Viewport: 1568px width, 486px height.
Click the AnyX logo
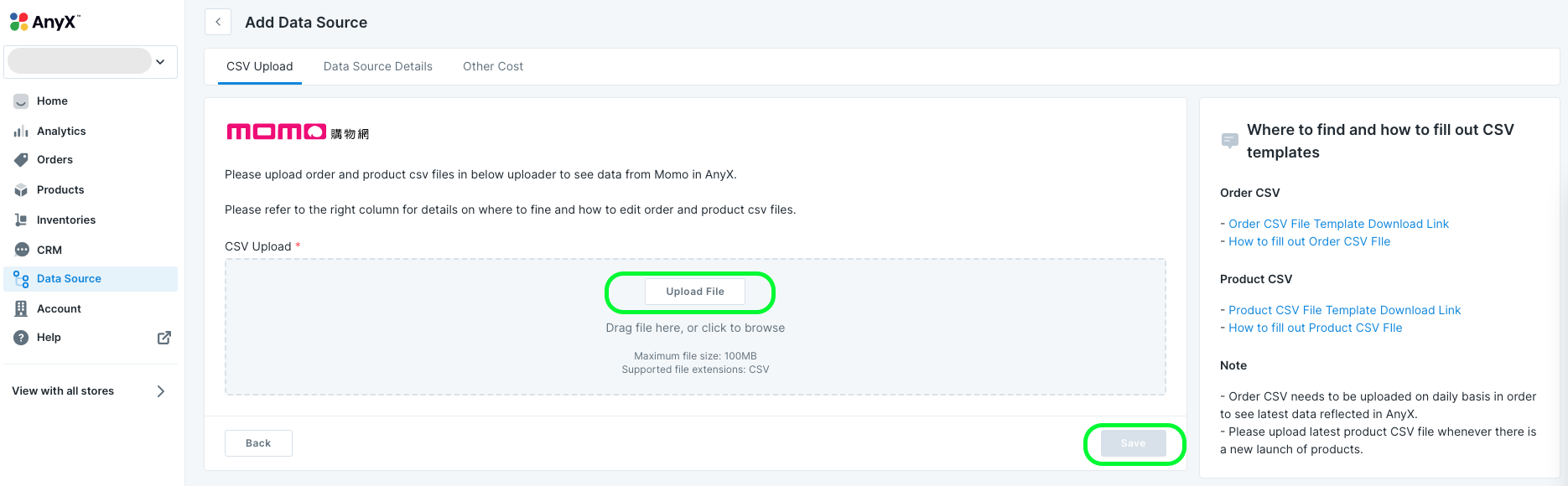(x=44, y=22)
